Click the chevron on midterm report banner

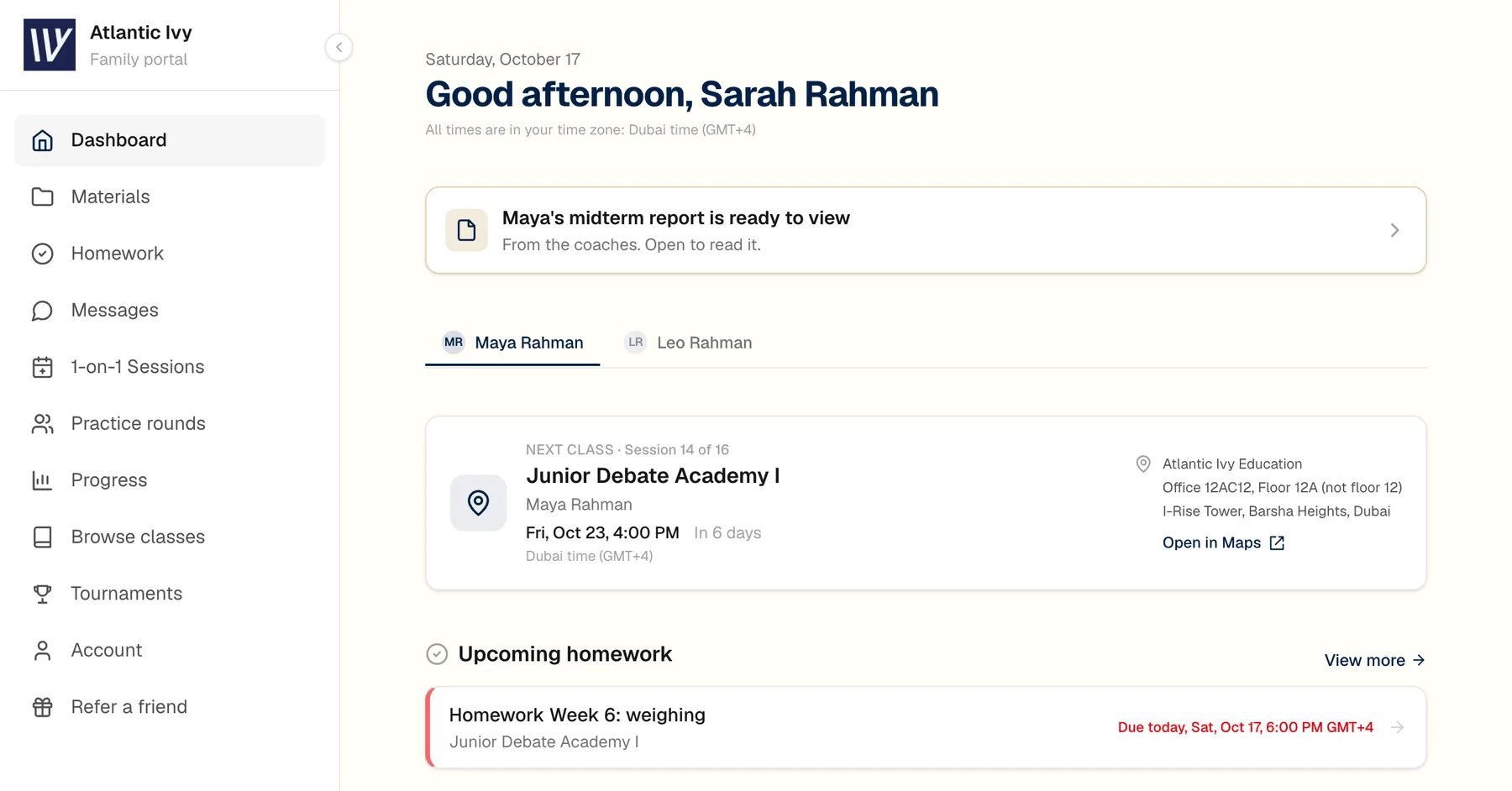(x=1394, y=230)
